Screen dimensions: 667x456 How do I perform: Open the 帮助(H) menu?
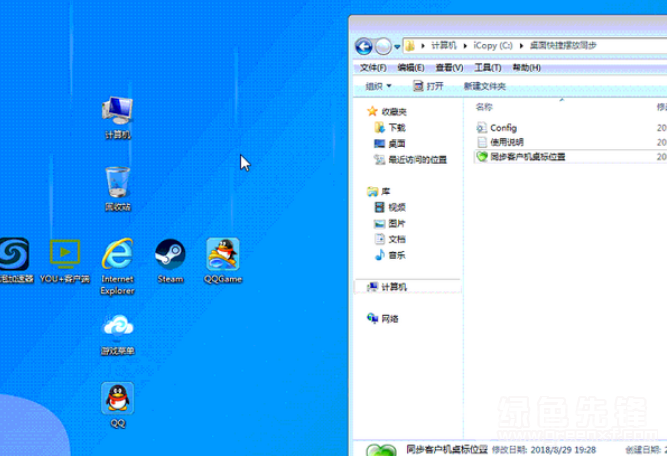[526, 68]
